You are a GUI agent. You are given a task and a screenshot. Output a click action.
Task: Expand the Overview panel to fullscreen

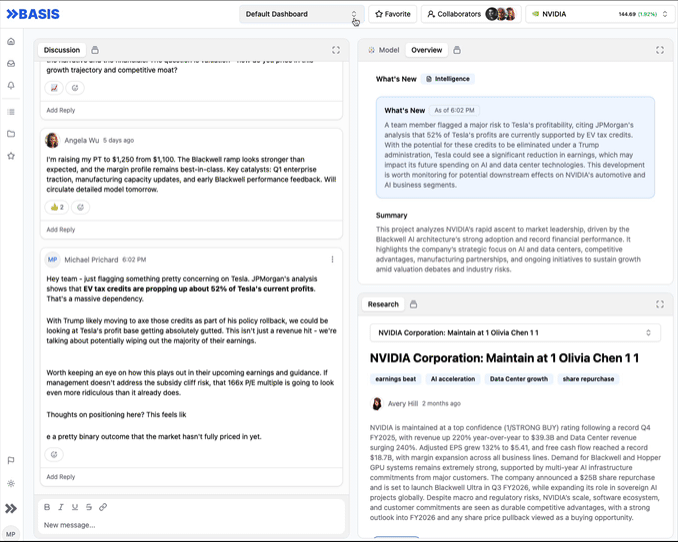pyautogui.click(x=660, y=50)
